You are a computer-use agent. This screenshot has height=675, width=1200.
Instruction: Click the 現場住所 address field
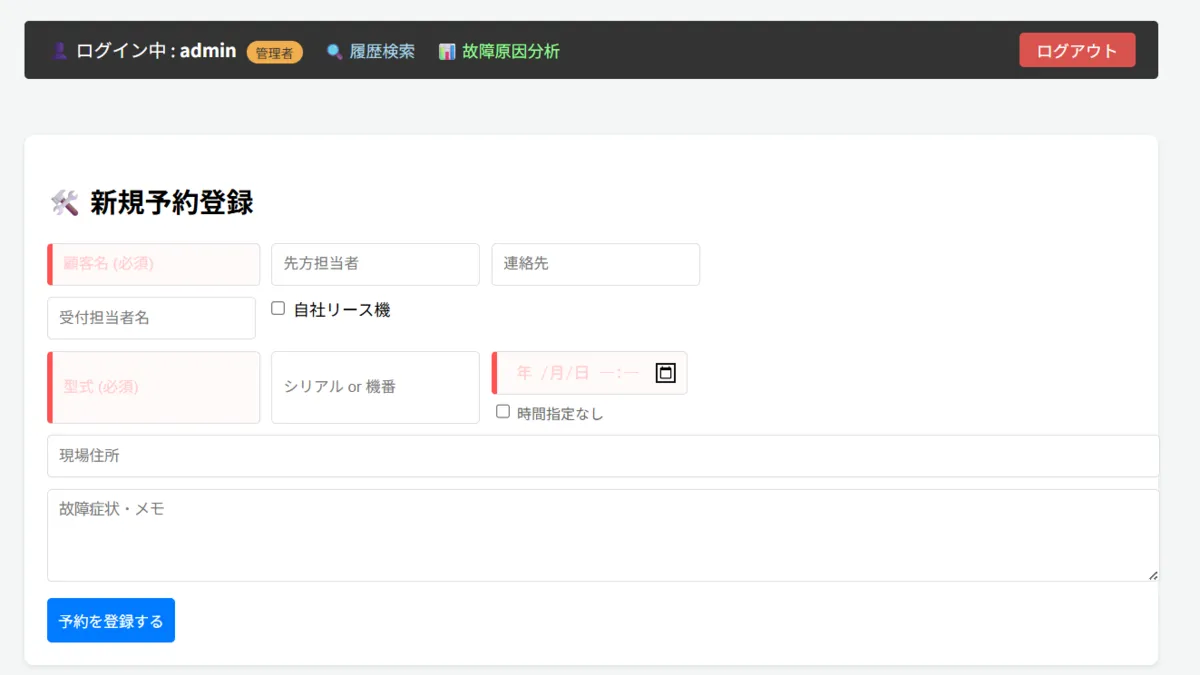(603, 456)
